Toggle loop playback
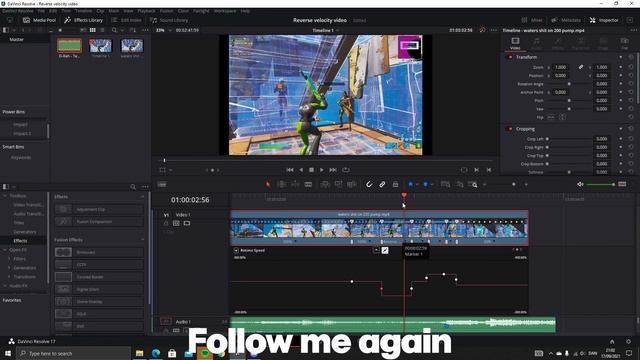This screenshot has height=360, width=640. (346, 170)
